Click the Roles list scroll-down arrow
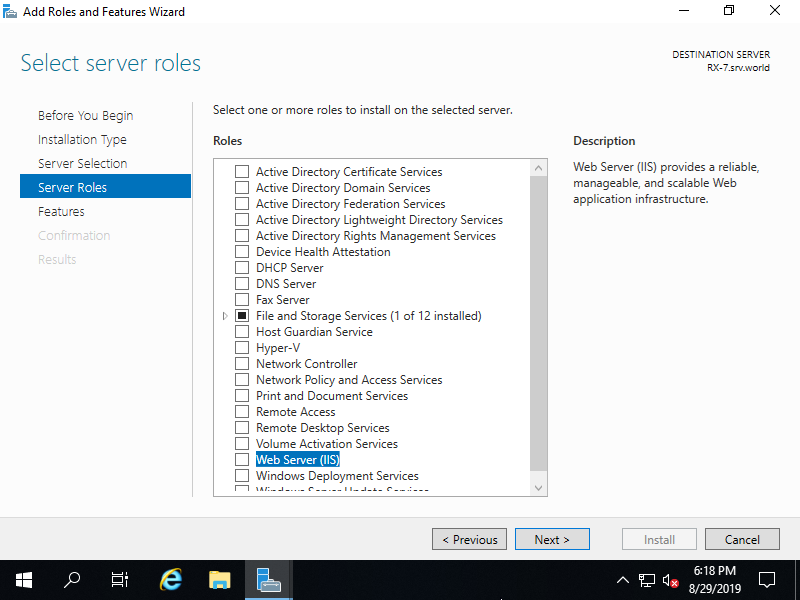This screenshot has width=800, height=600. coord(539,487)
